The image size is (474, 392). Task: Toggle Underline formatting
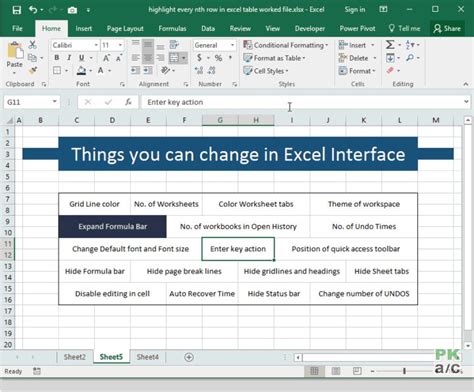81,58
